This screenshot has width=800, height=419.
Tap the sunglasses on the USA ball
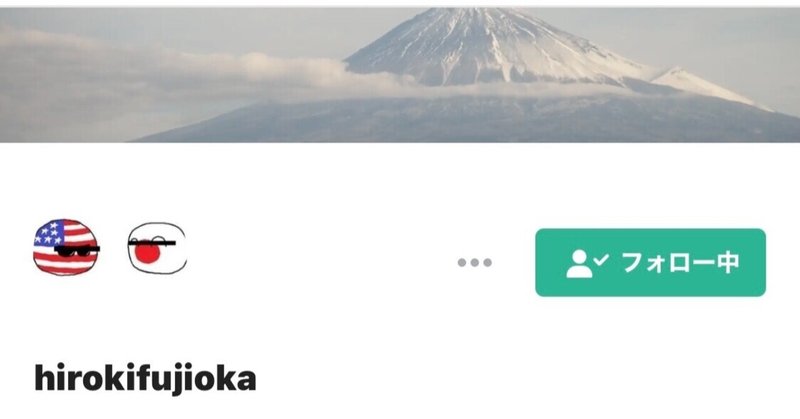[77, 251]
